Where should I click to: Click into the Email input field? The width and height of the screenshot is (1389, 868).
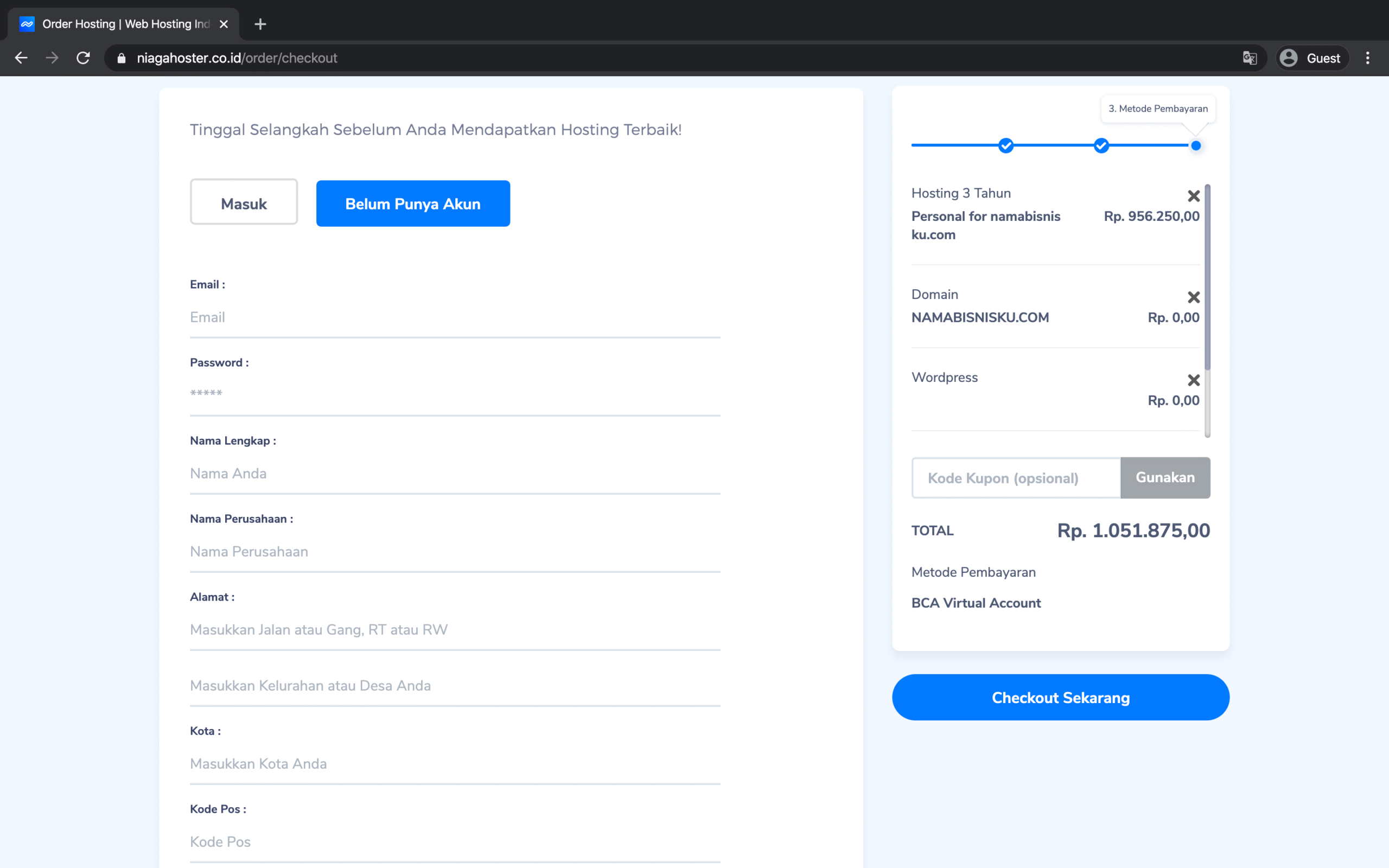pos(455,317)
